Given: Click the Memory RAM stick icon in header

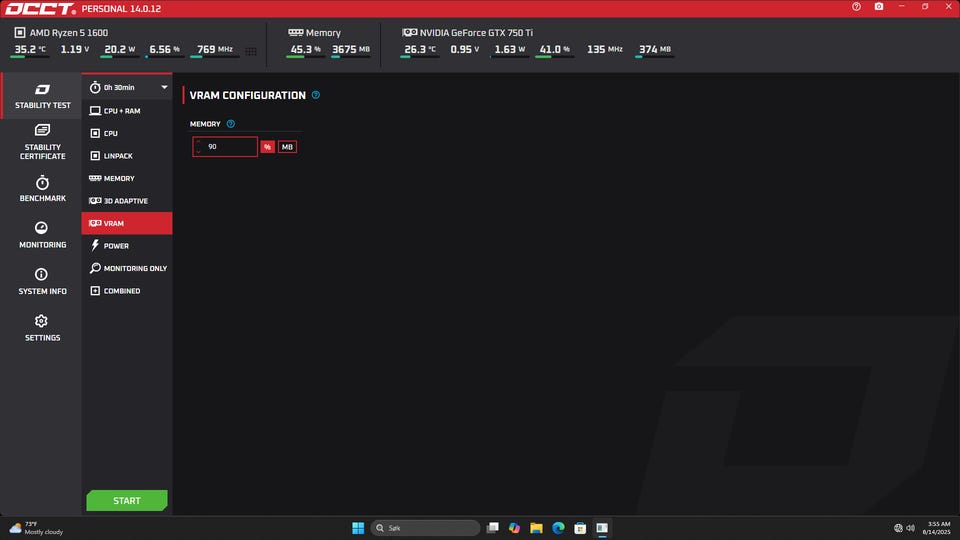Looking at the screenshot, I should [296, 32].
